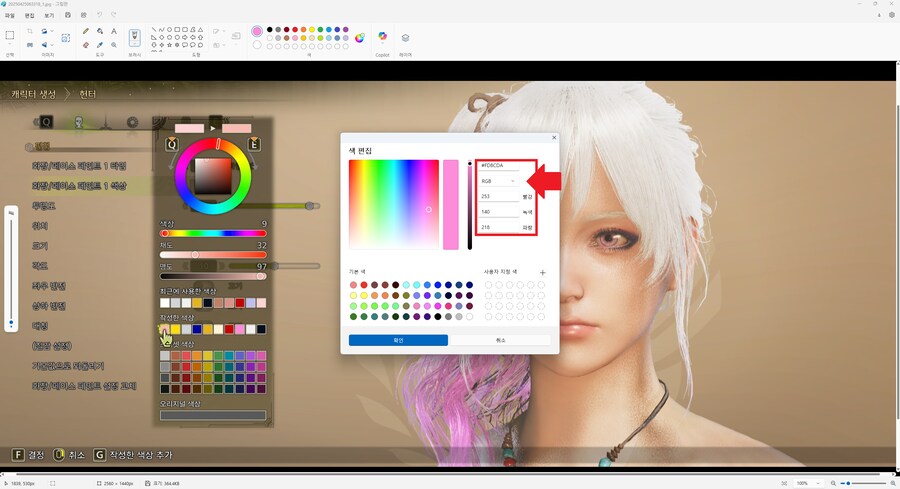Select the Text tool (A icon)
This screenshot has width=900, height=489.
tap(114, 31)
